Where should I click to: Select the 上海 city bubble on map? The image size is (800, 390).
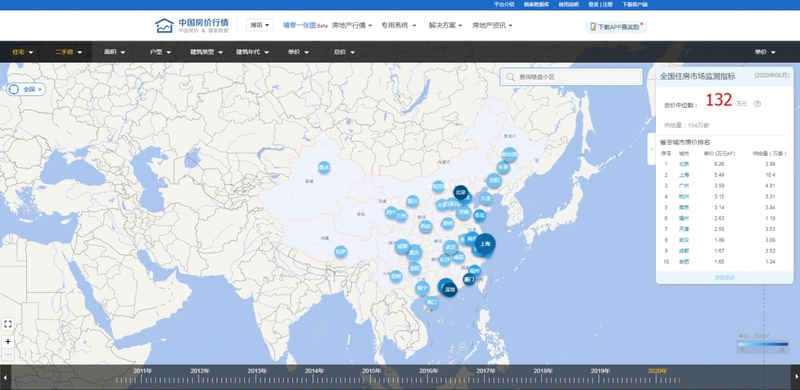[485, 244]
